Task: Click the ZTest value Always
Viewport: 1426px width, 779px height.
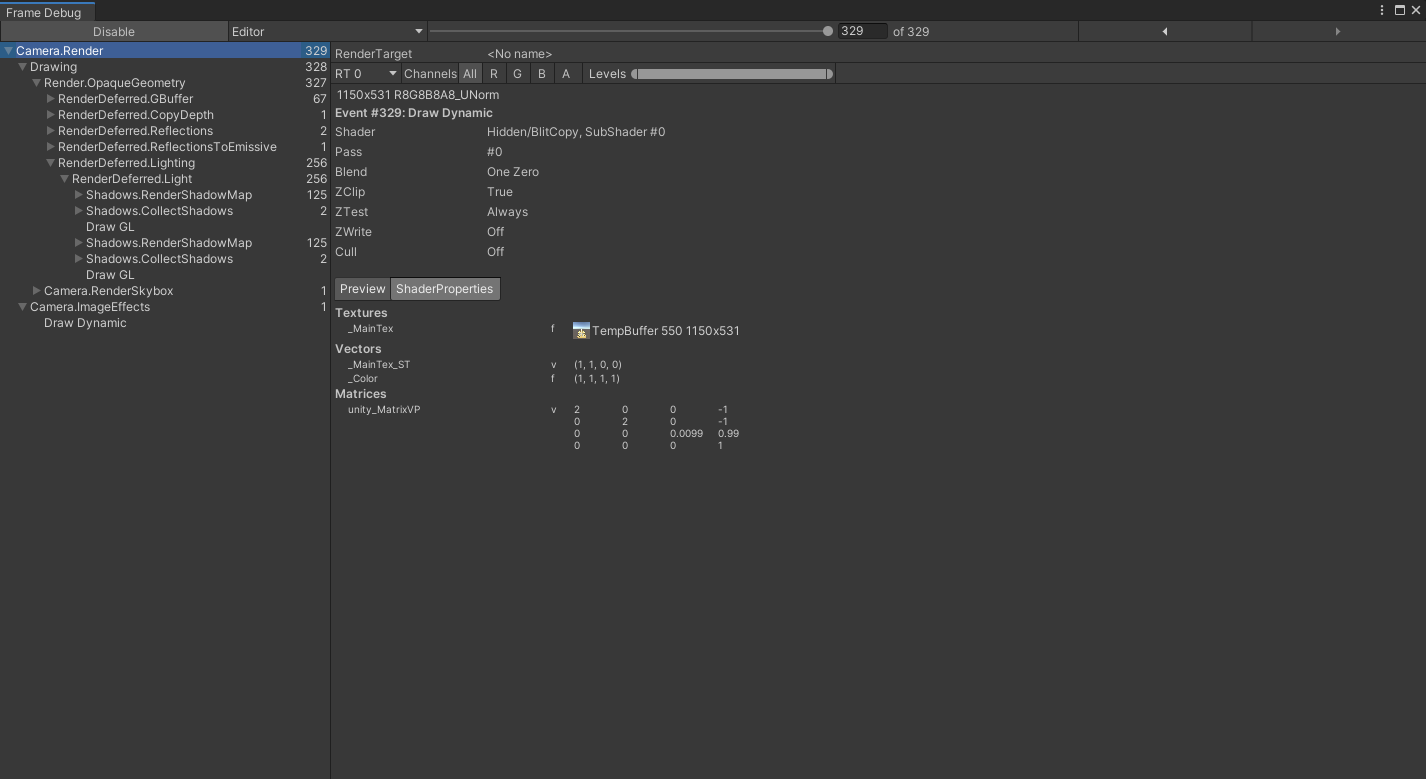Action: (x=507, y=212)
